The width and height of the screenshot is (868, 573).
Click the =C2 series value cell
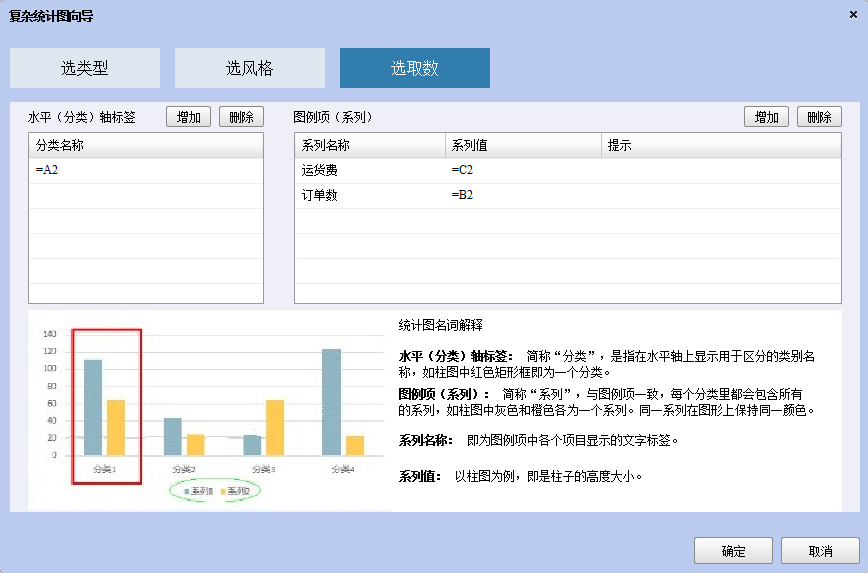coord(522,171)
